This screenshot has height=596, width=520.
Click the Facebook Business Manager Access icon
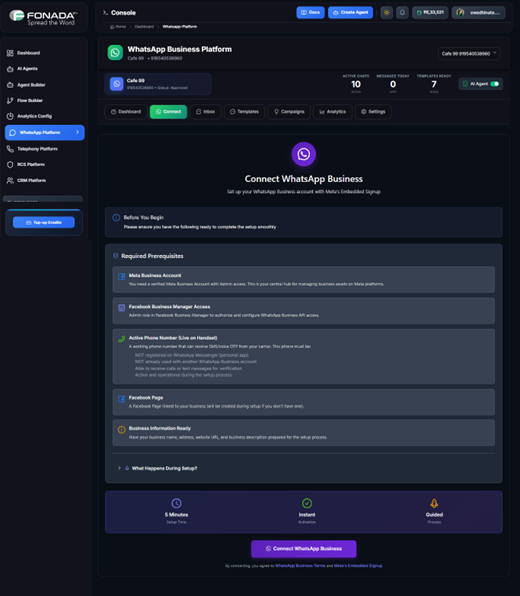[x=122, y=308]
